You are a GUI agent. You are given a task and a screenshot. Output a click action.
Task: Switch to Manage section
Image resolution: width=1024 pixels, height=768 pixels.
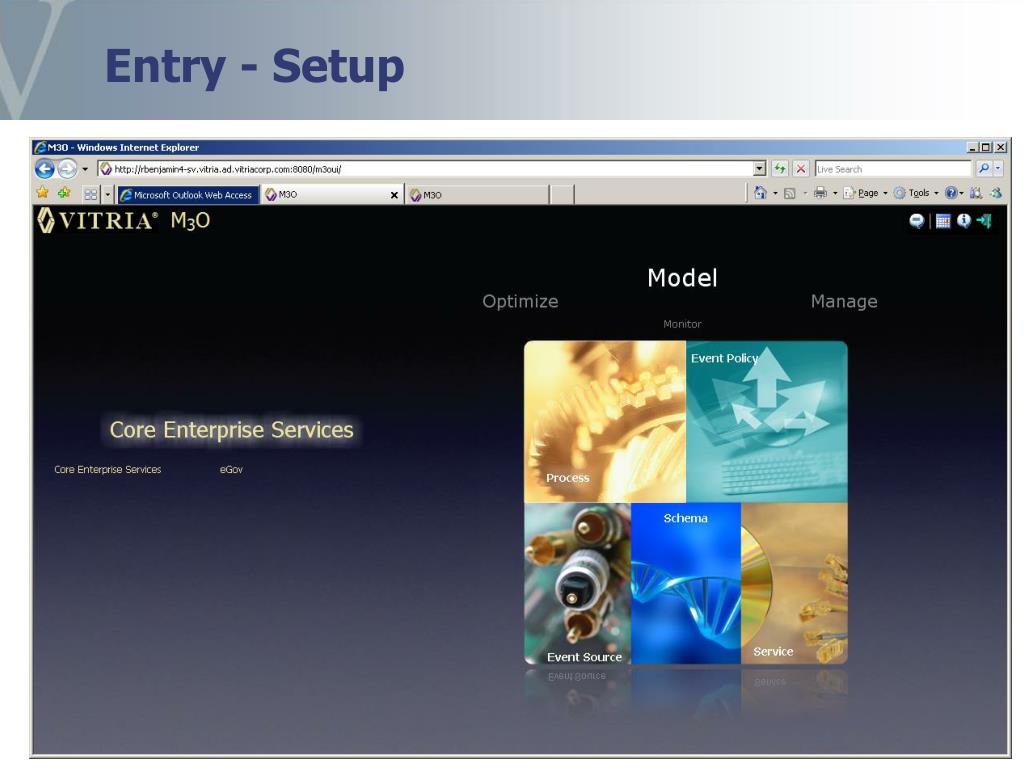pos(844,302)
